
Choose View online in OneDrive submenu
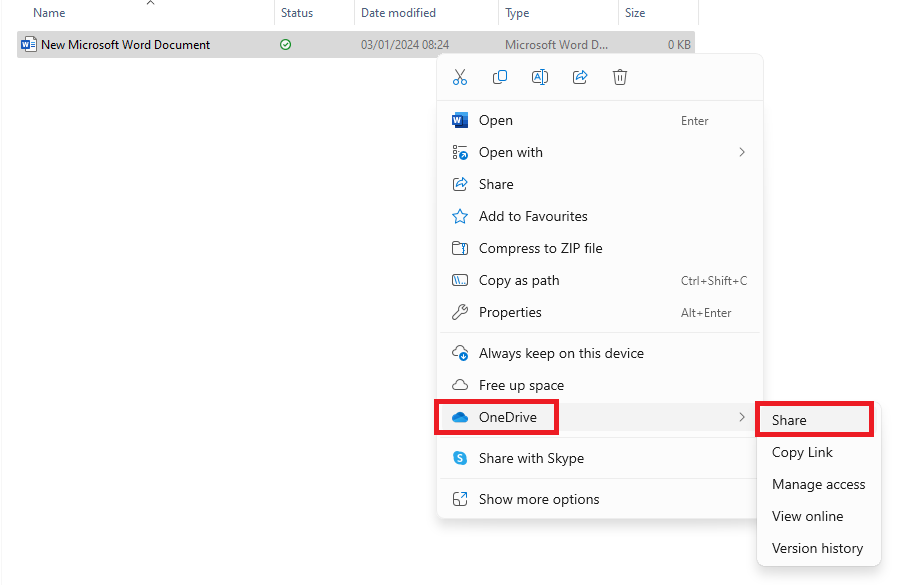click(x=818, y=517)
